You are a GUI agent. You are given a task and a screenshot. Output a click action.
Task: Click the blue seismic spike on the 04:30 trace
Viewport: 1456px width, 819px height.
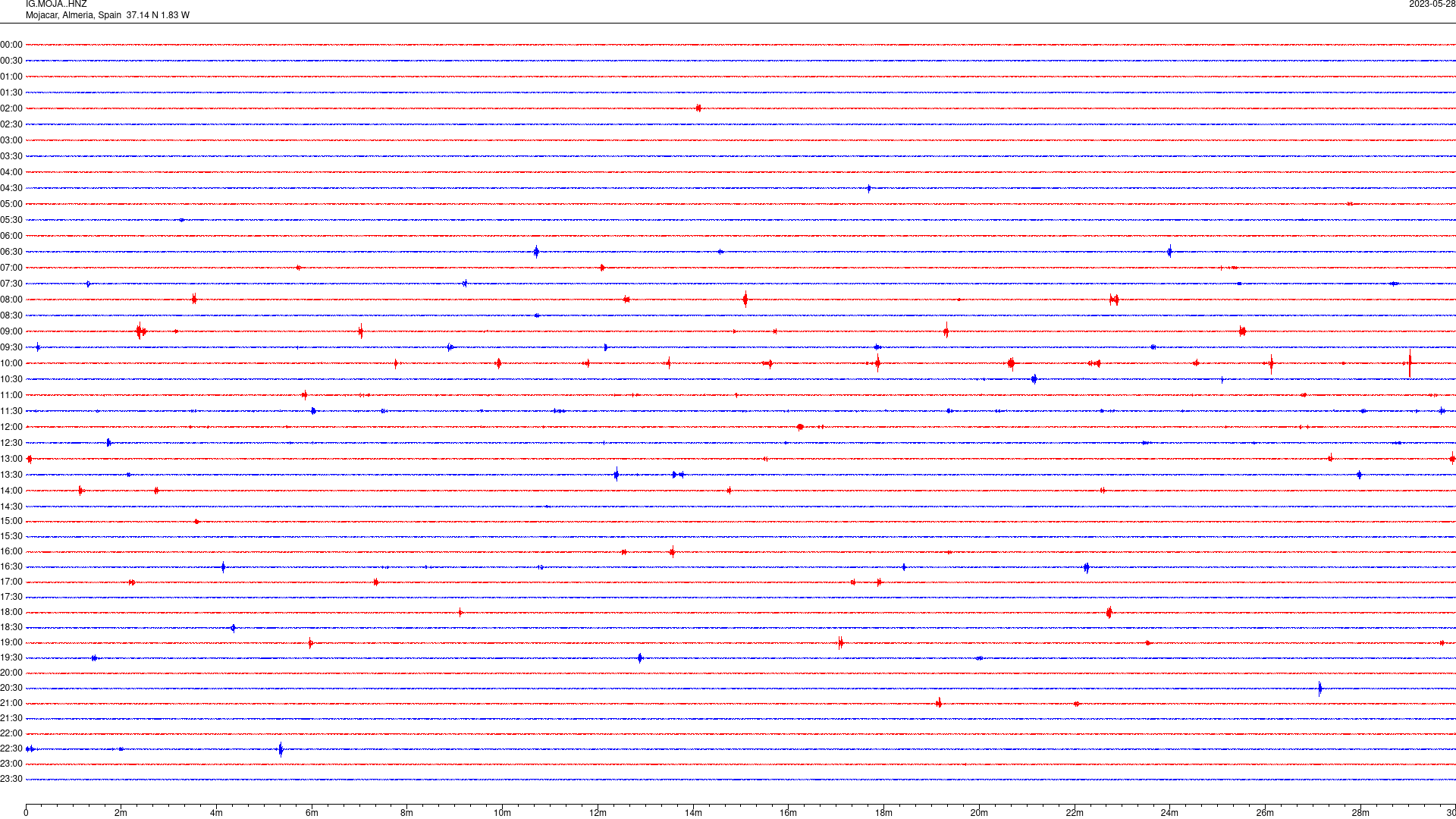pyautogui.click(x=869, y=188)
